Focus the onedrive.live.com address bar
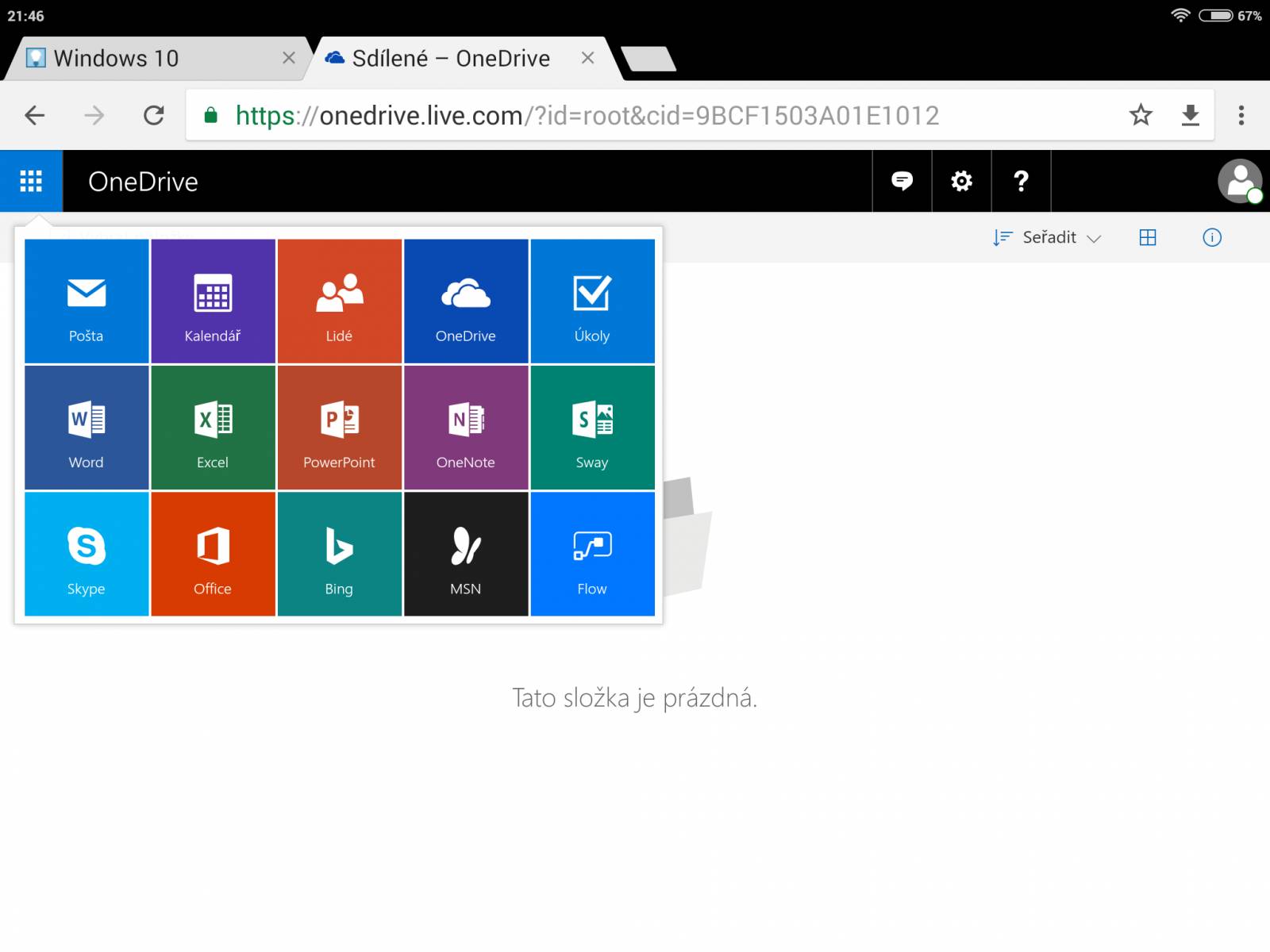 (x=587, y=115)
